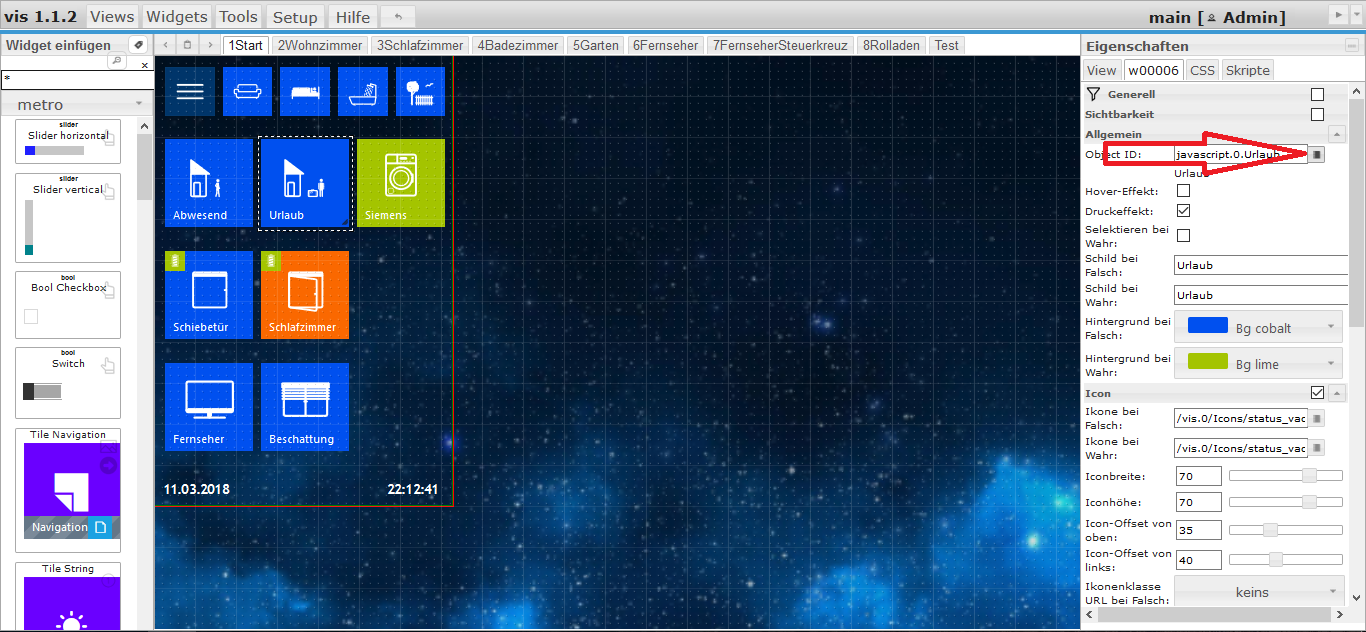
Task: Select the Fernseher TV tile
Action: 209,406
